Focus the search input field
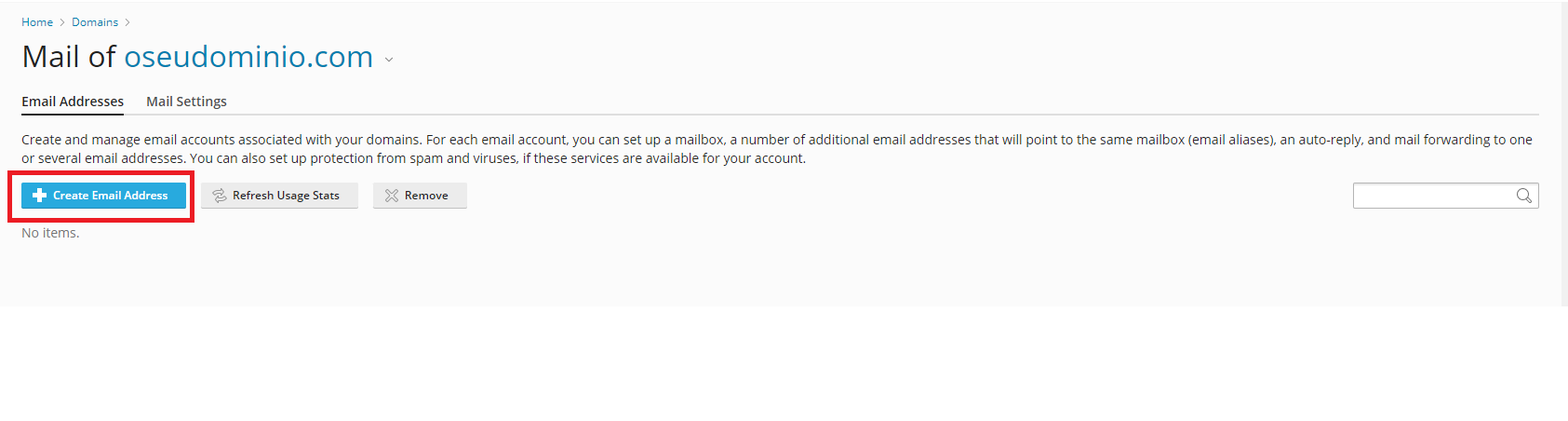Screen dimensions: 1568x421 (1433, 196)
